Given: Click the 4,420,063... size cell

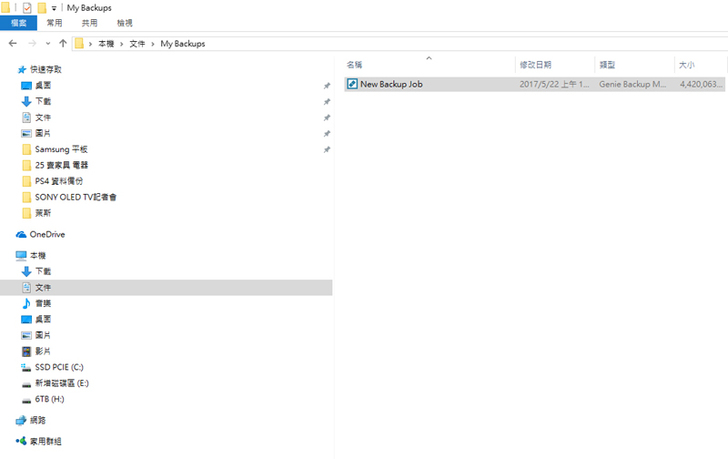Looking at the screenshot, I should 701,84.
